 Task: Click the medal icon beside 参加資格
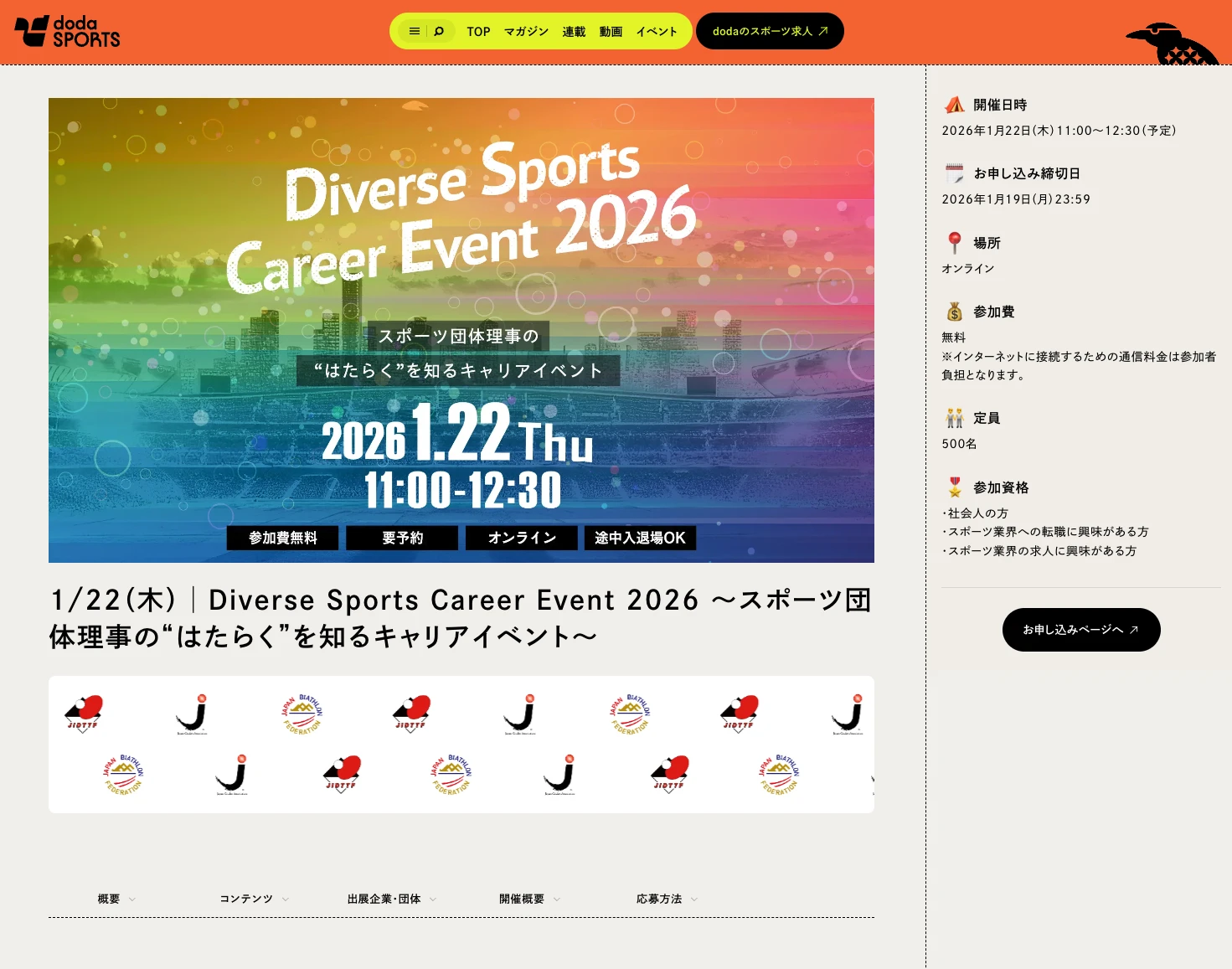pos(954,487)
